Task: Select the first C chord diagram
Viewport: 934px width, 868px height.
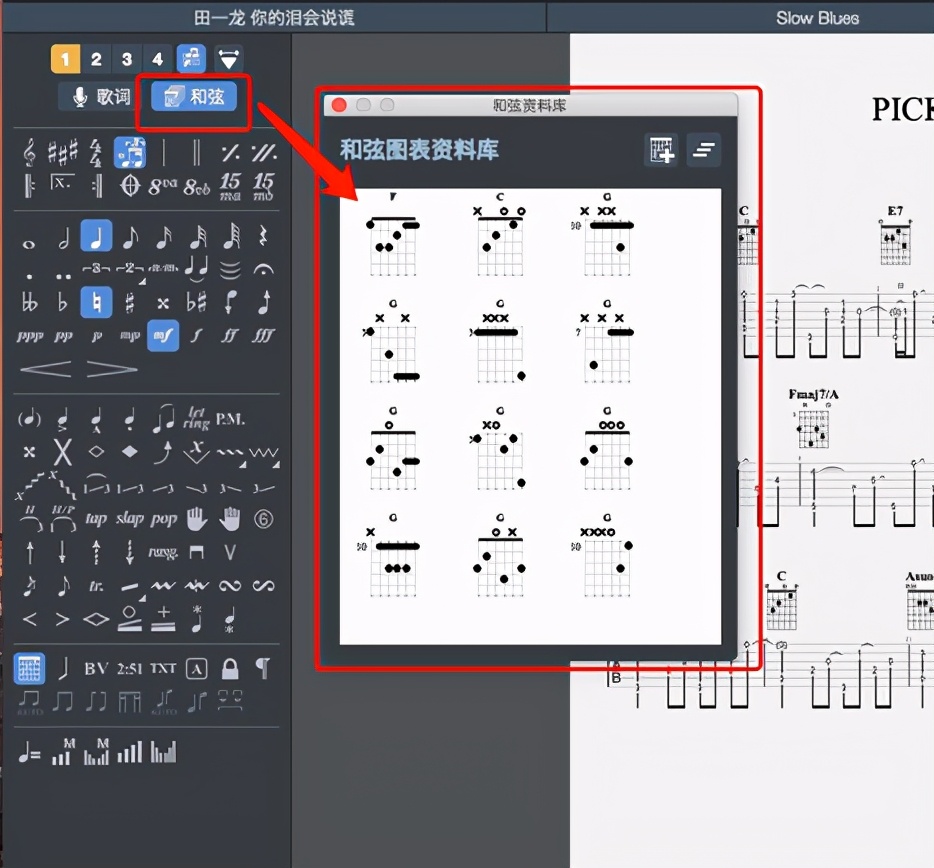Action: pos(500,235)
